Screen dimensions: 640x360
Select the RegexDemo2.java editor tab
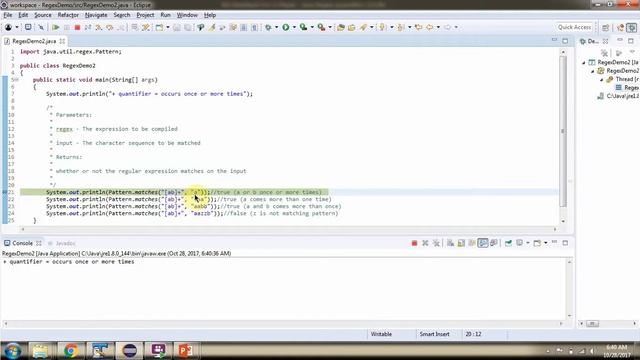click(34, 41)
